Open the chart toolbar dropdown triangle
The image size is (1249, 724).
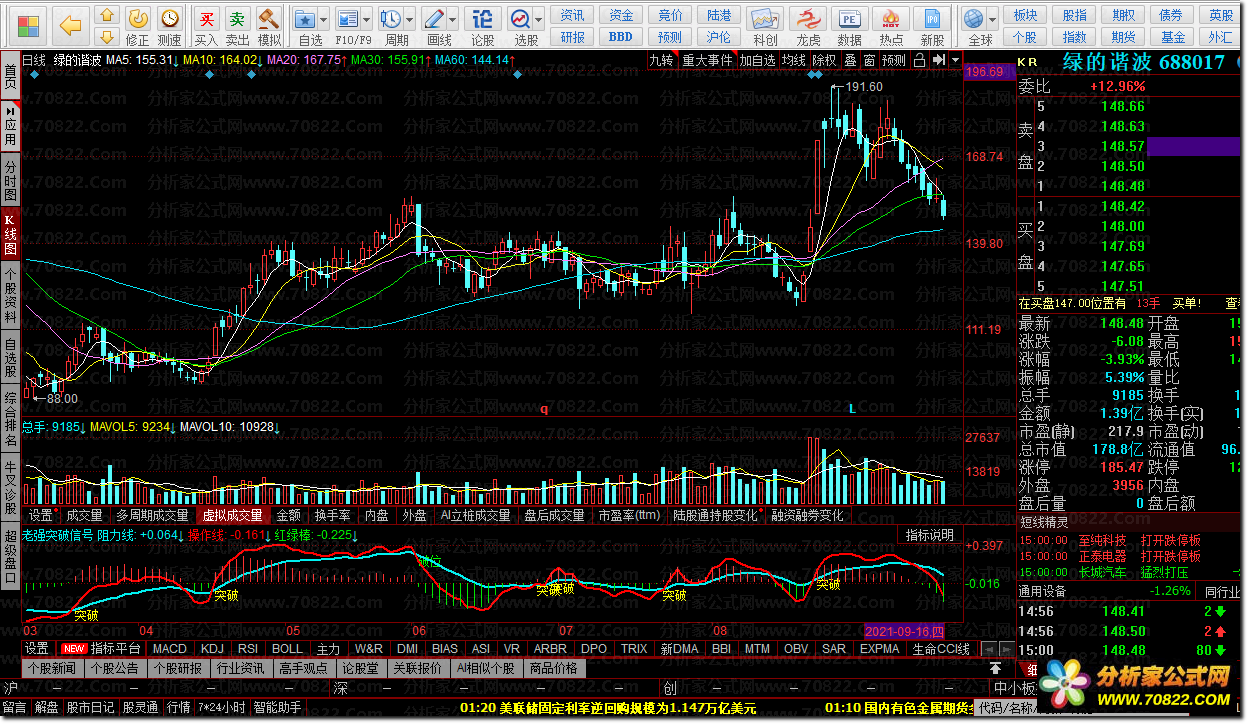(955, 61)
